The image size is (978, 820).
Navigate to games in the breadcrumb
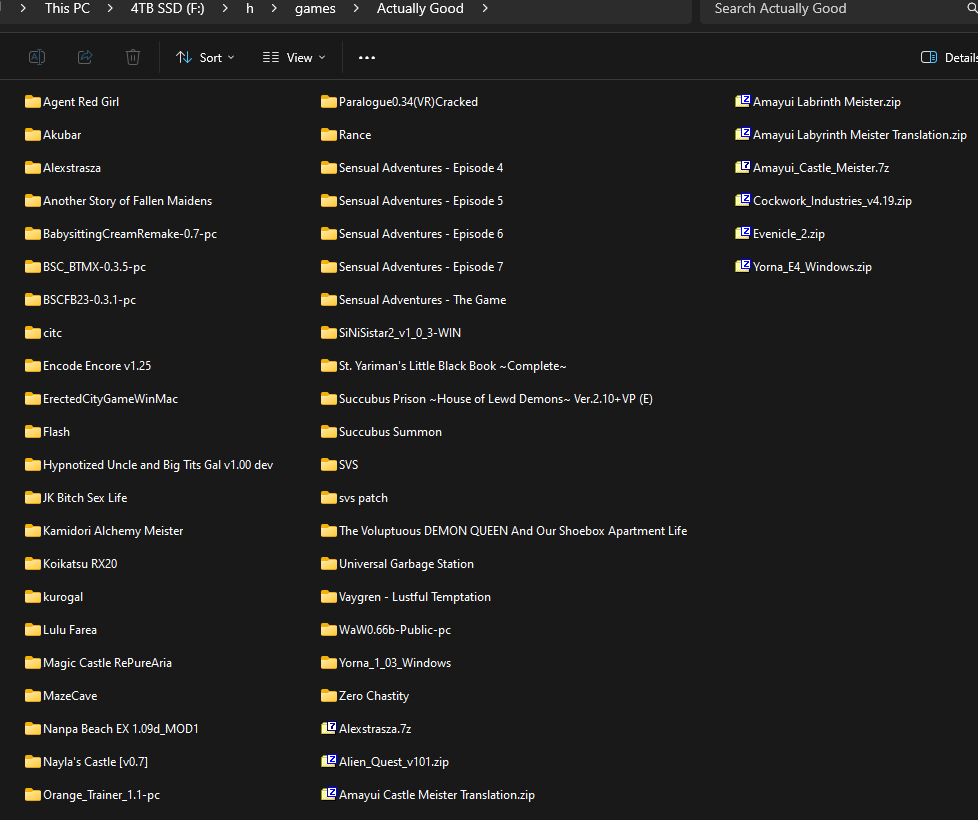pyautogui.click(x=315, y=9)
